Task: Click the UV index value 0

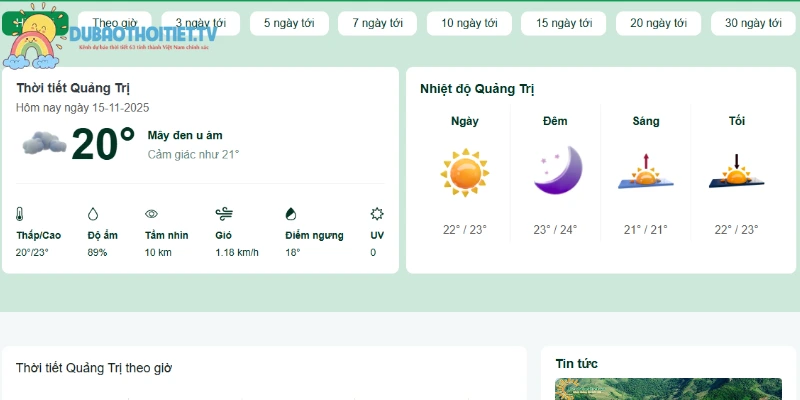Action: (x=373, y=253)
